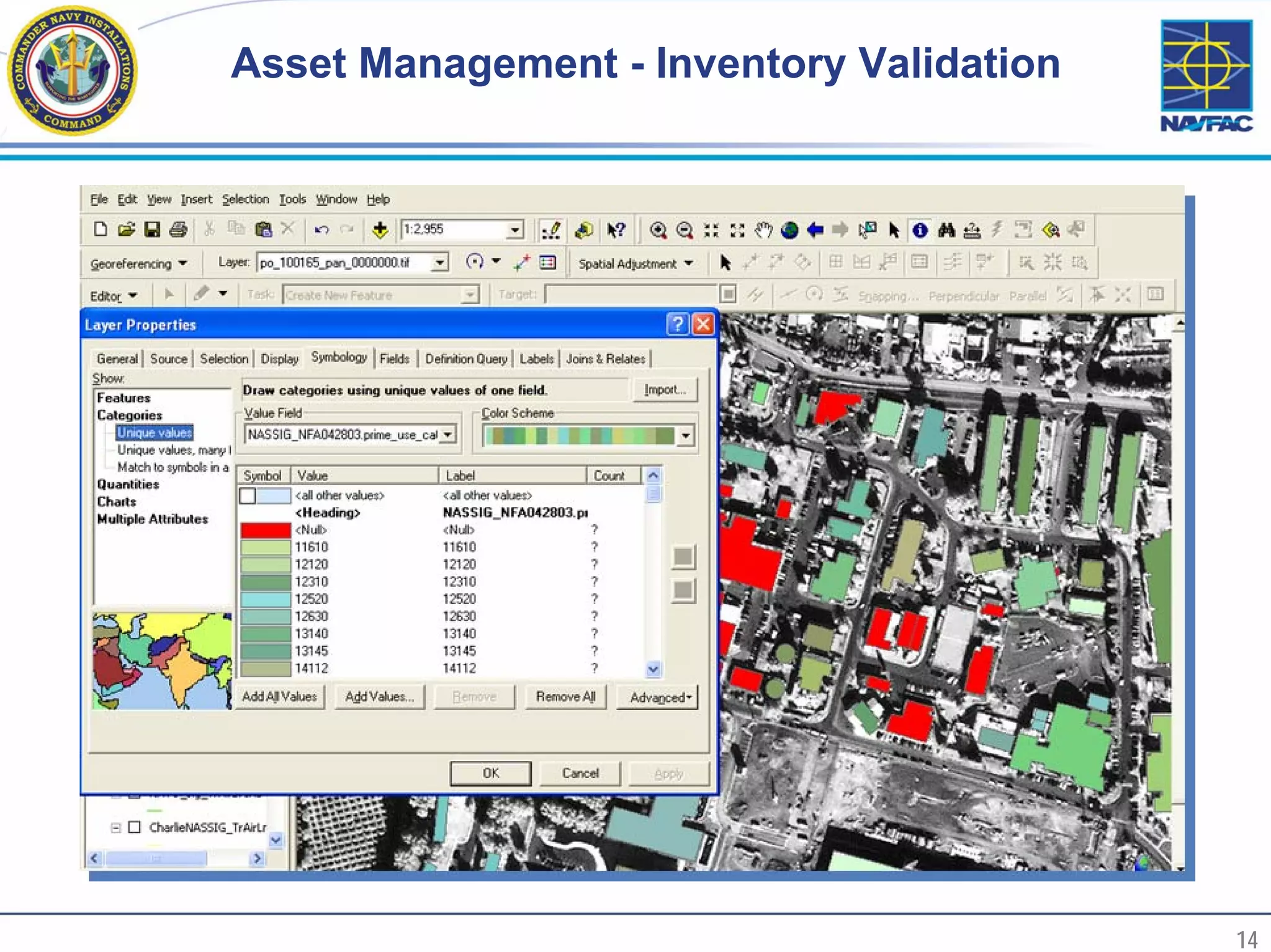Click the Value column header
This screenshot has height=952, width=1271.
365,475
